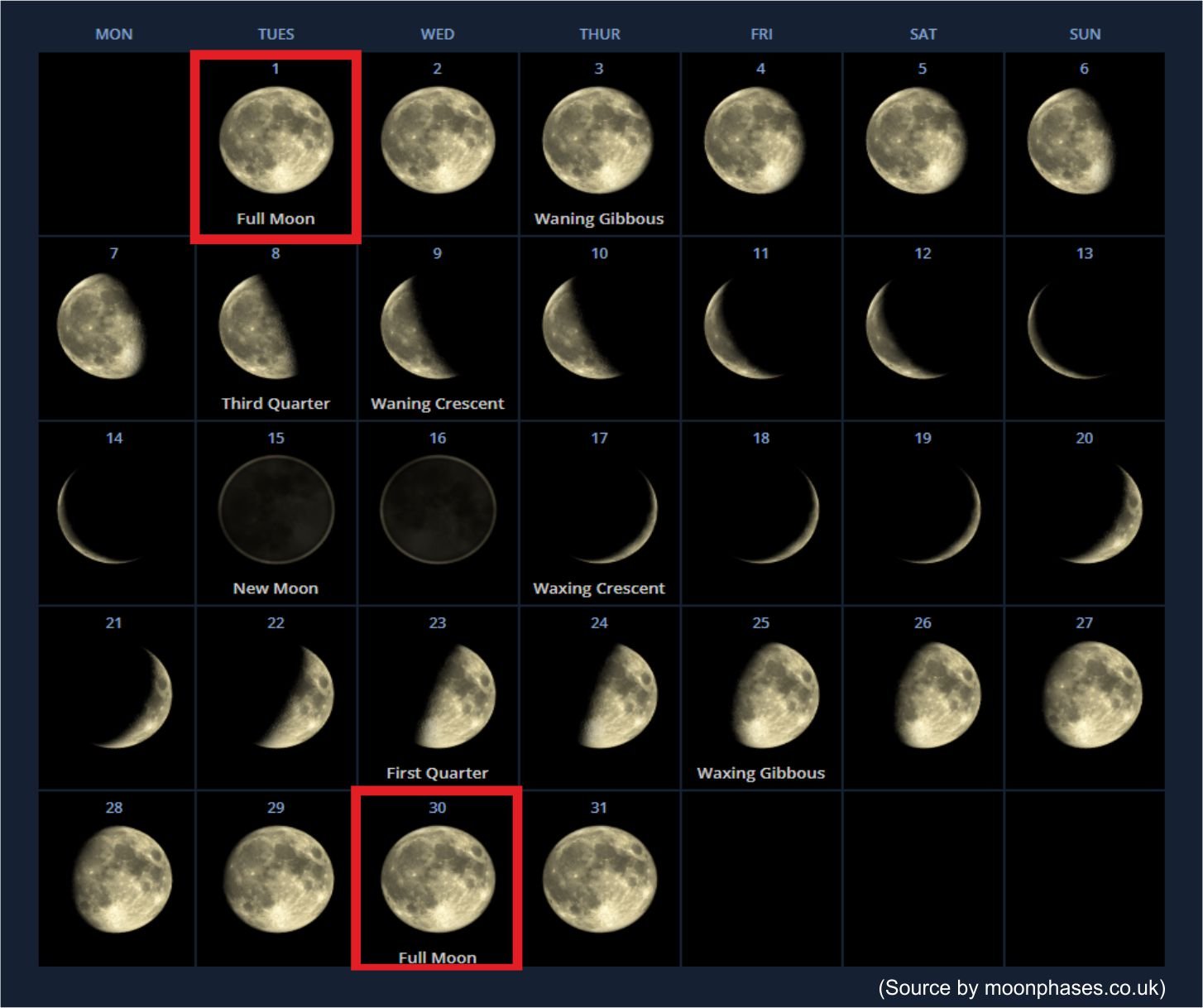This screenshot has height=1008, width=1203.
Task: Click the date number 7
Action: coord(114,253)
